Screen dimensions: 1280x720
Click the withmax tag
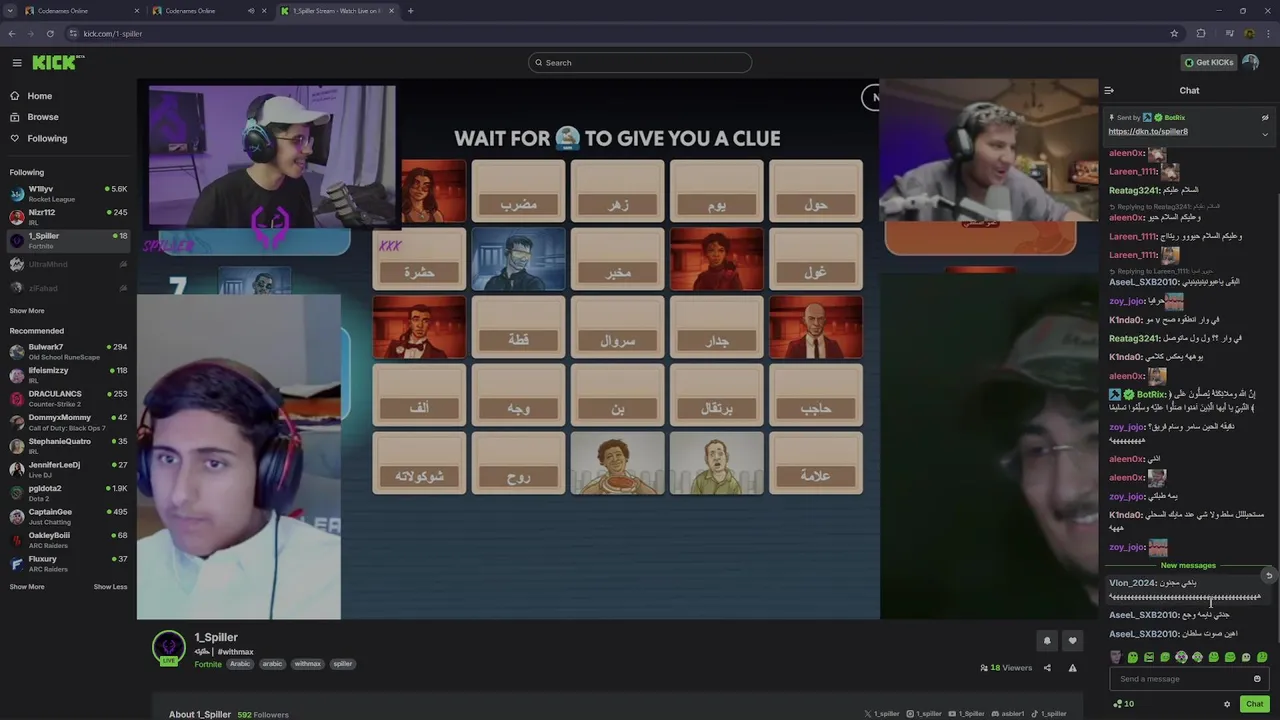(x=307, y=664)
